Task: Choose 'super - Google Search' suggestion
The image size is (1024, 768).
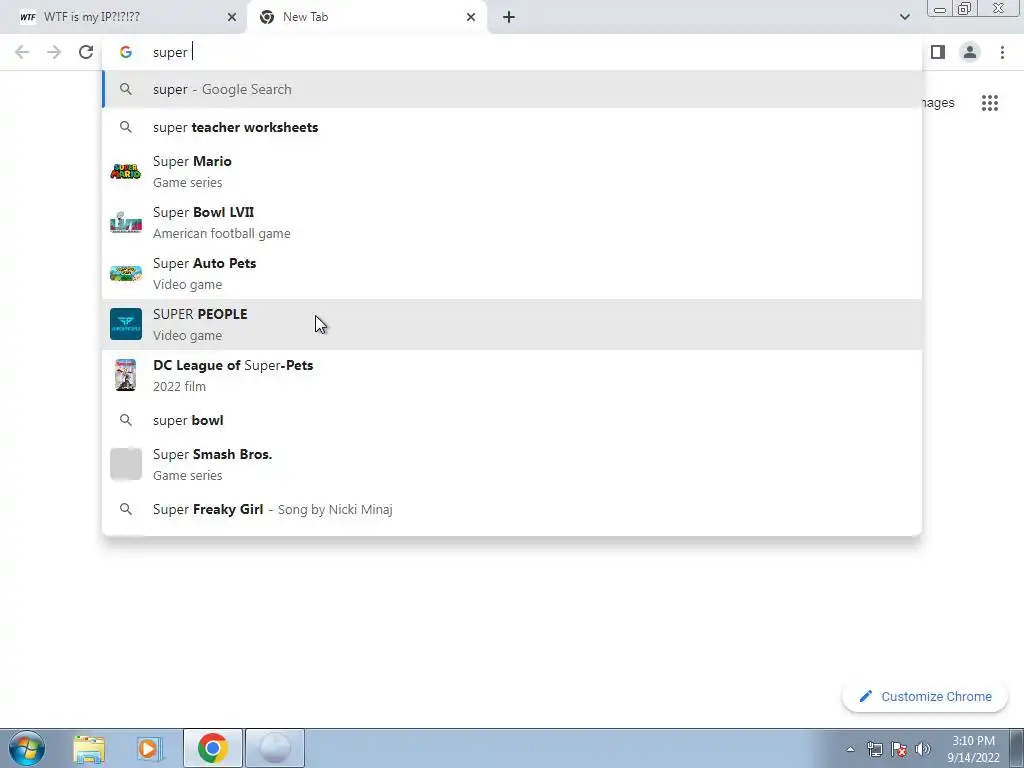Action: point(512,89)
